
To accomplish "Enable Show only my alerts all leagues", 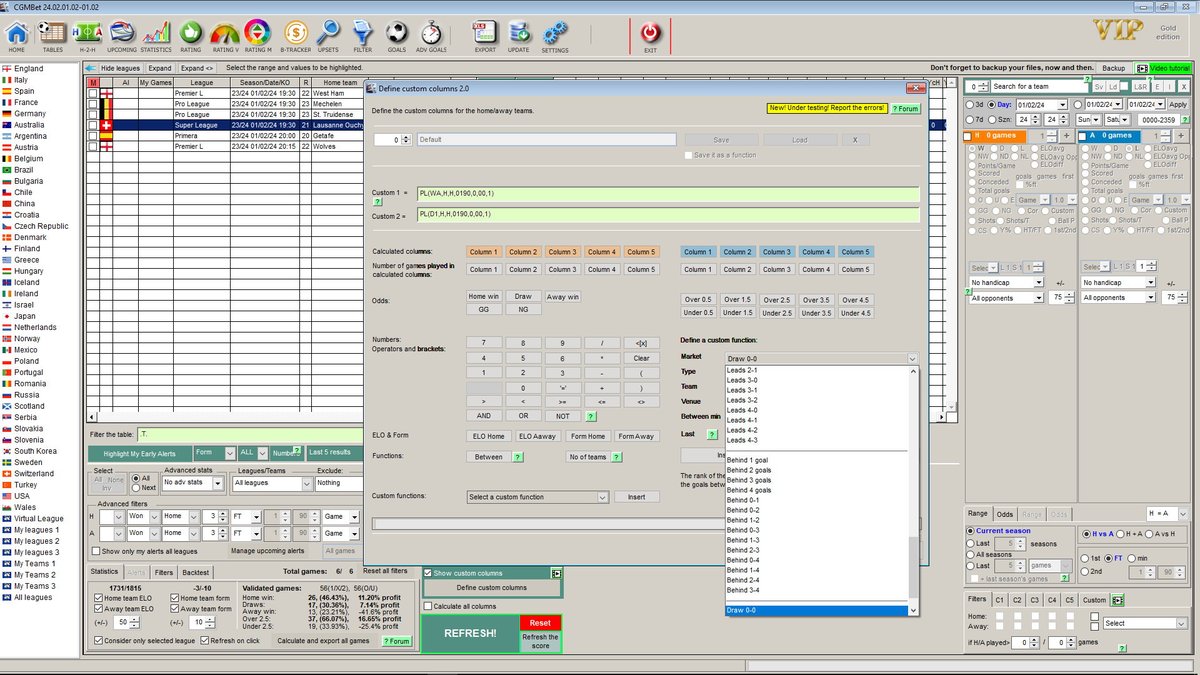I will point(96,550).
